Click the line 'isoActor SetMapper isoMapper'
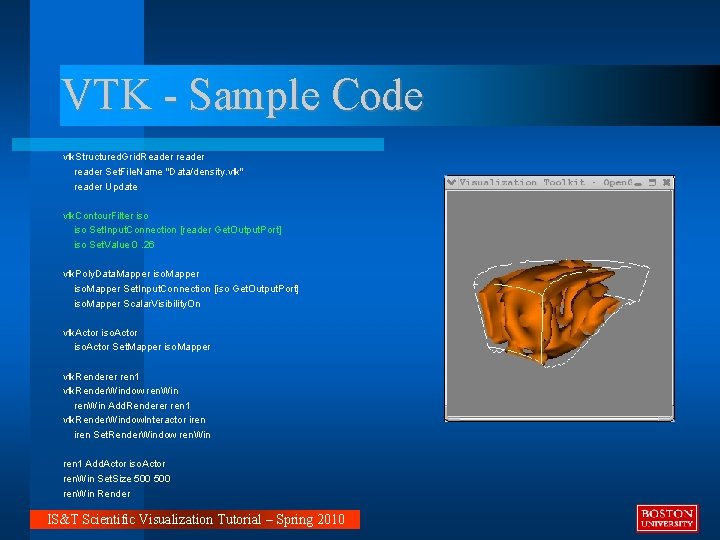720x540 pixels. 142,347
